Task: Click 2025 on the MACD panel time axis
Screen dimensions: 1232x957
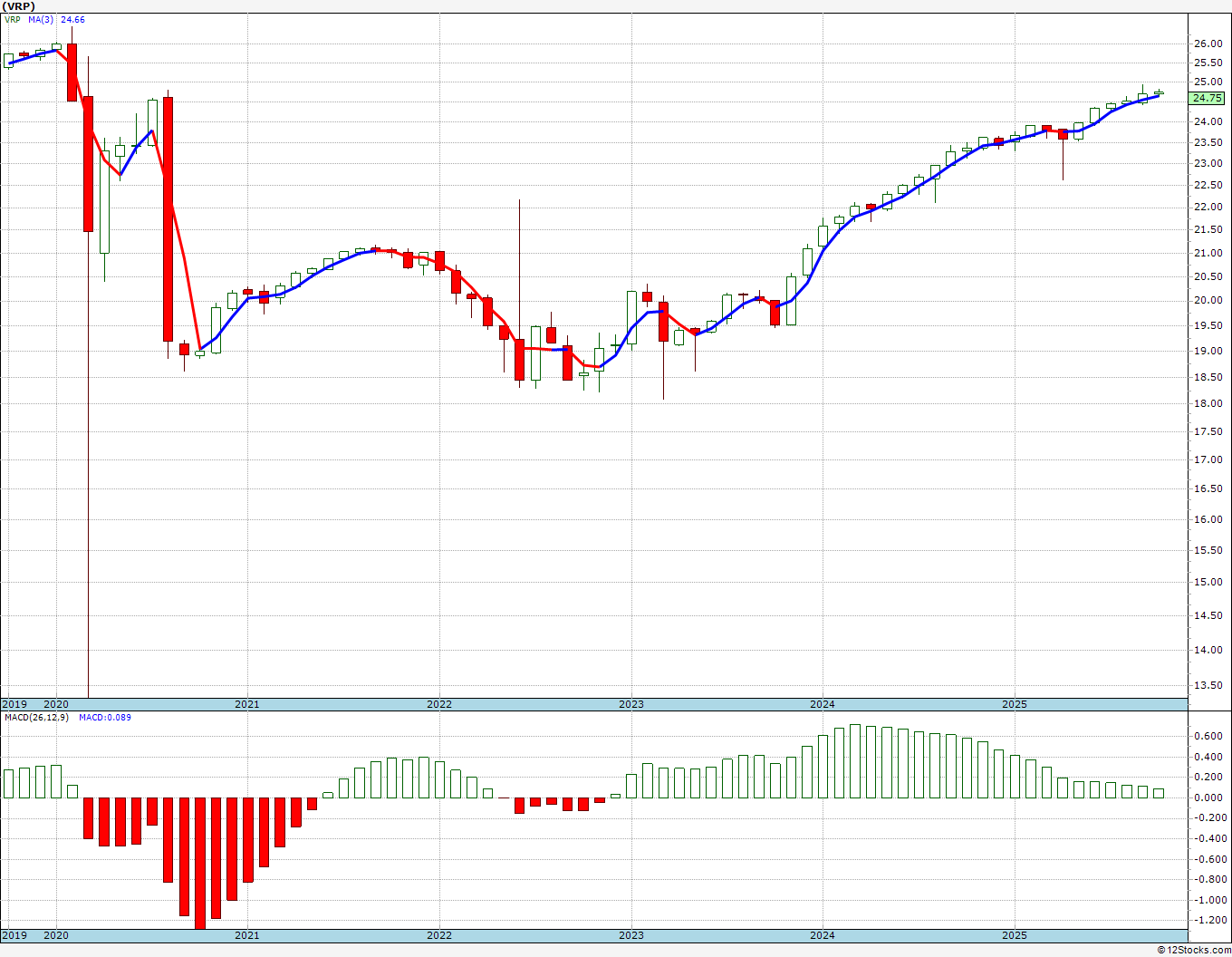Action: point(1015,935)
